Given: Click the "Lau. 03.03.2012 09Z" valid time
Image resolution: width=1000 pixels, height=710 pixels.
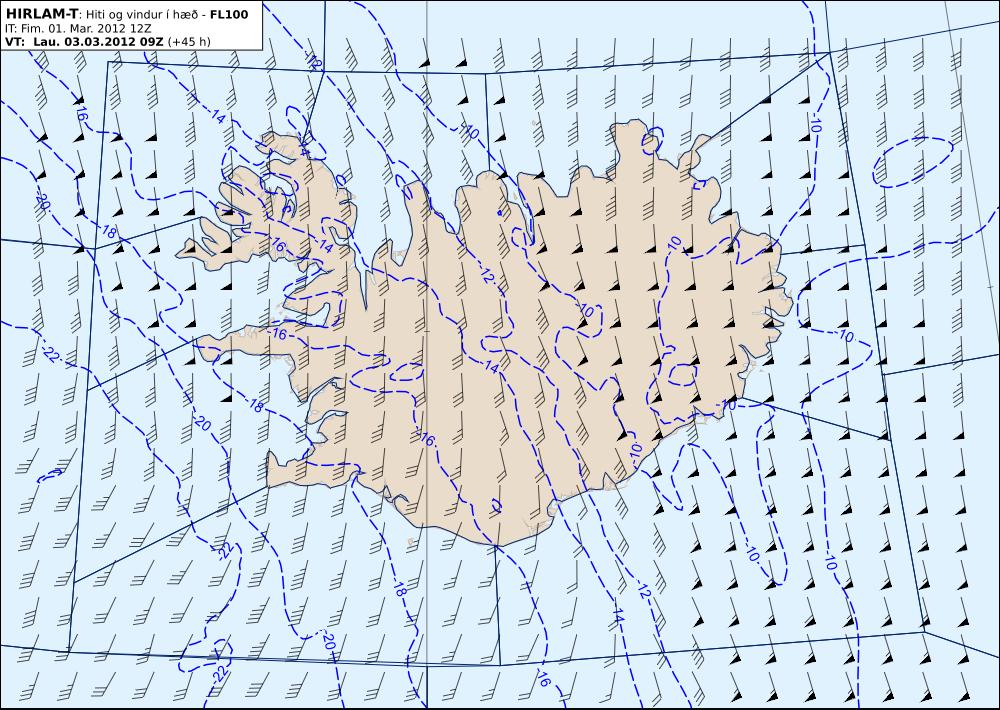Looking at the screenshot, I should point(98,42).
